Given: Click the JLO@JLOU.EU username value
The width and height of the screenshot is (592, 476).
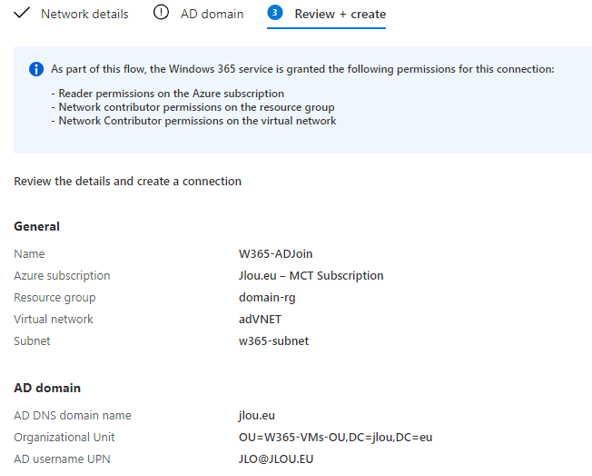Looking at the screenshot, I should tap(276, 459).
